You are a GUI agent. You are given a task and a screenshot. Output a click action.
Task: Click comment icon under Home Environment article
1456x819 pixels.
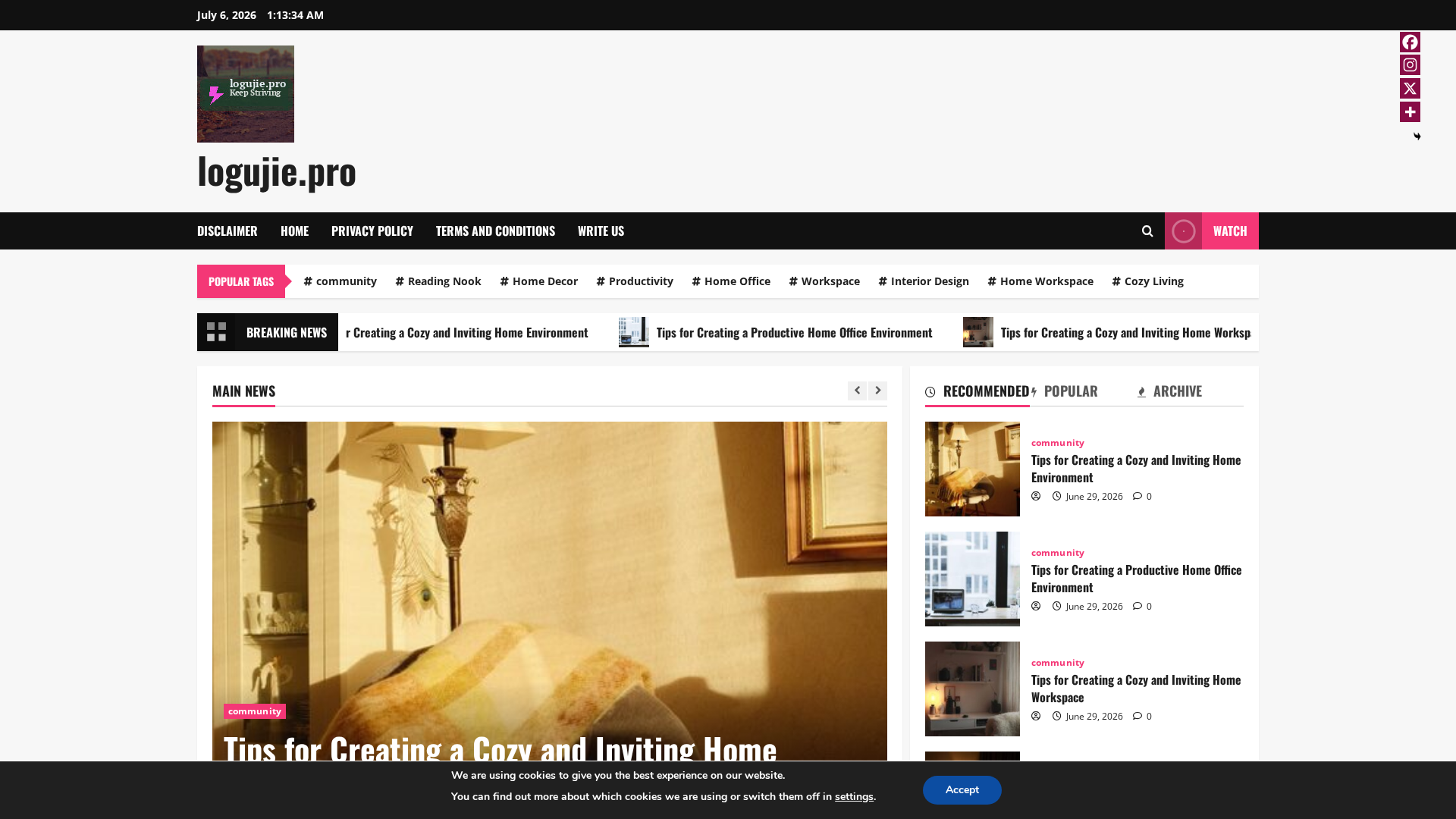pos(1137,496)
